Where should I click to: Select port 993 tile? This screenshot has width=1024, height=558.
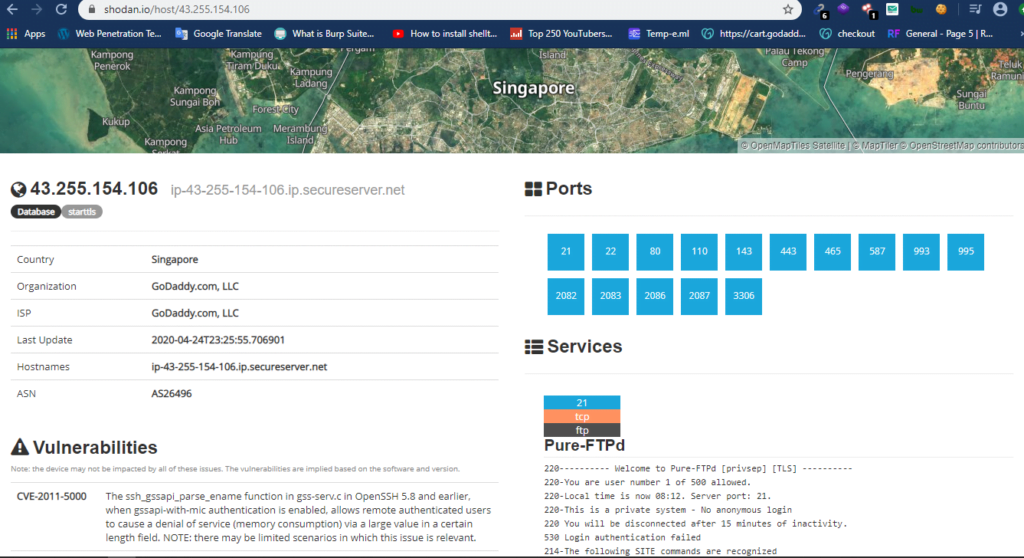[x=921, y=252]
